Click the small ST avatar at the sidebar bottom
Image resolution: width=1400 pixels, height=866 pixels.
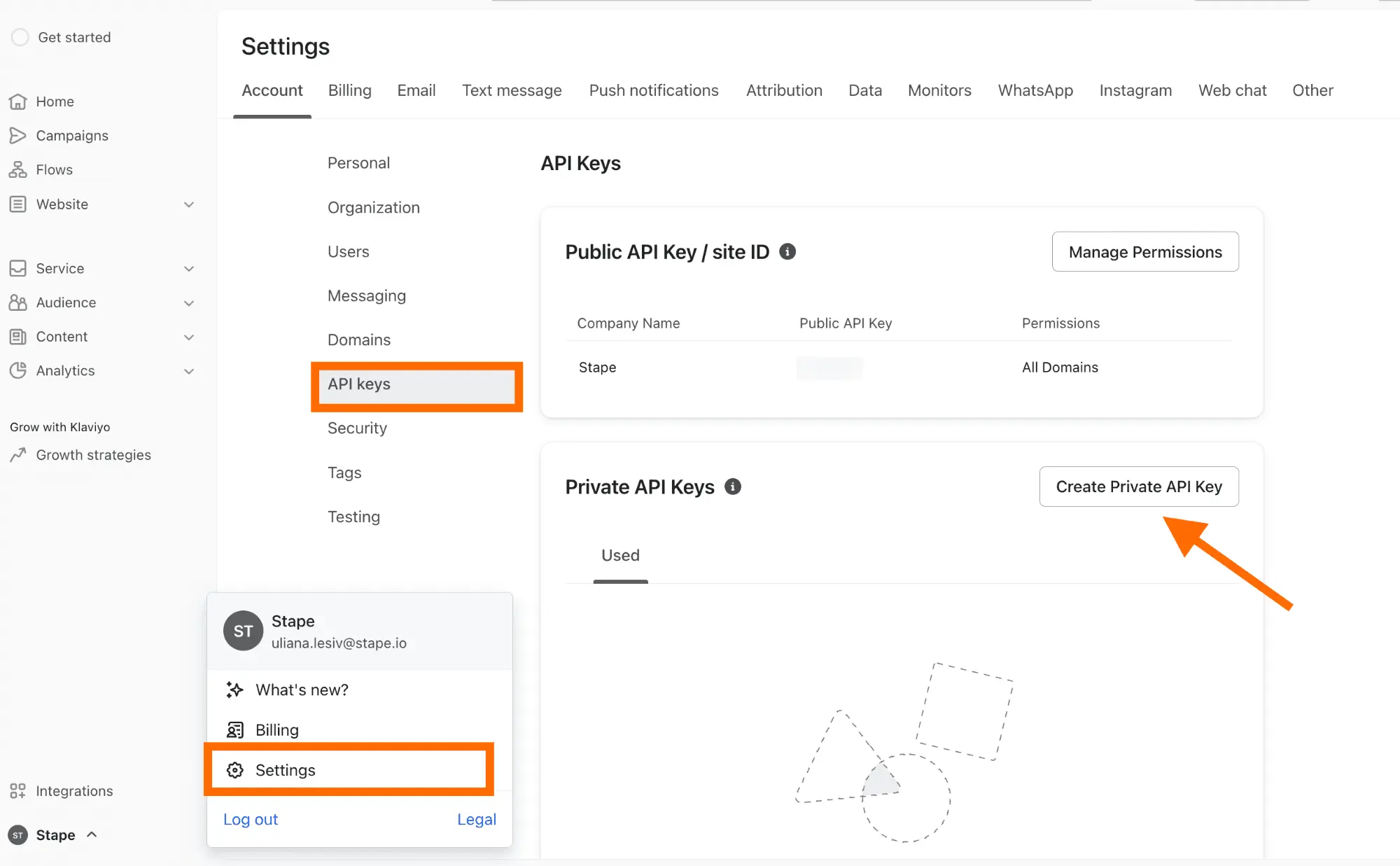pyautogui.click(x=17, y=835)
